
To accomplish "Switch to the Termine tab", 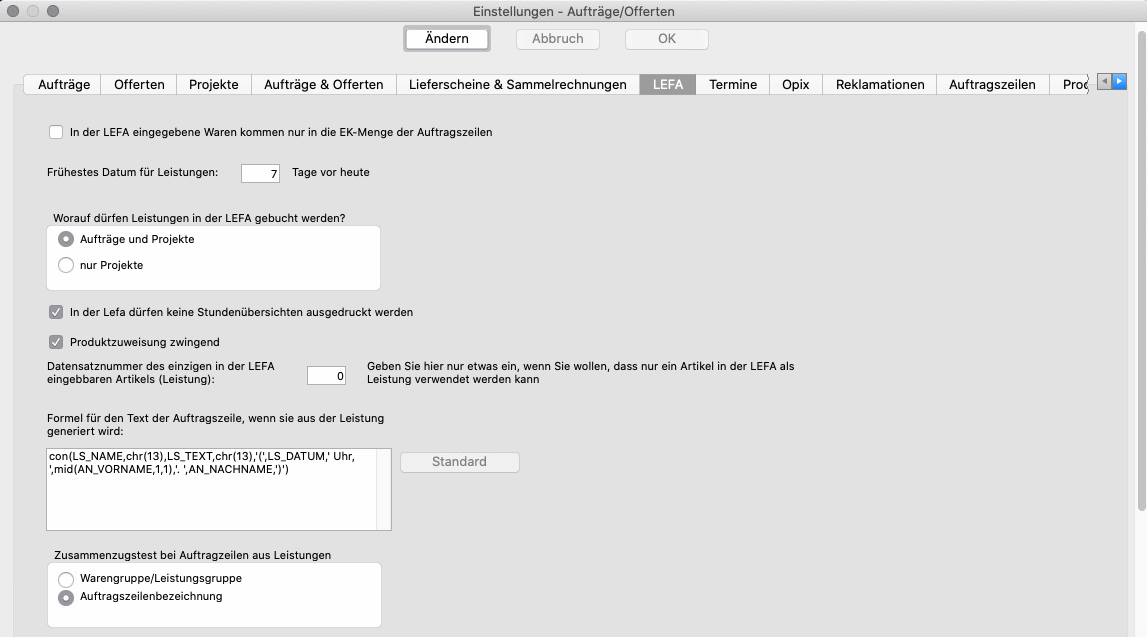I will 732,84.
